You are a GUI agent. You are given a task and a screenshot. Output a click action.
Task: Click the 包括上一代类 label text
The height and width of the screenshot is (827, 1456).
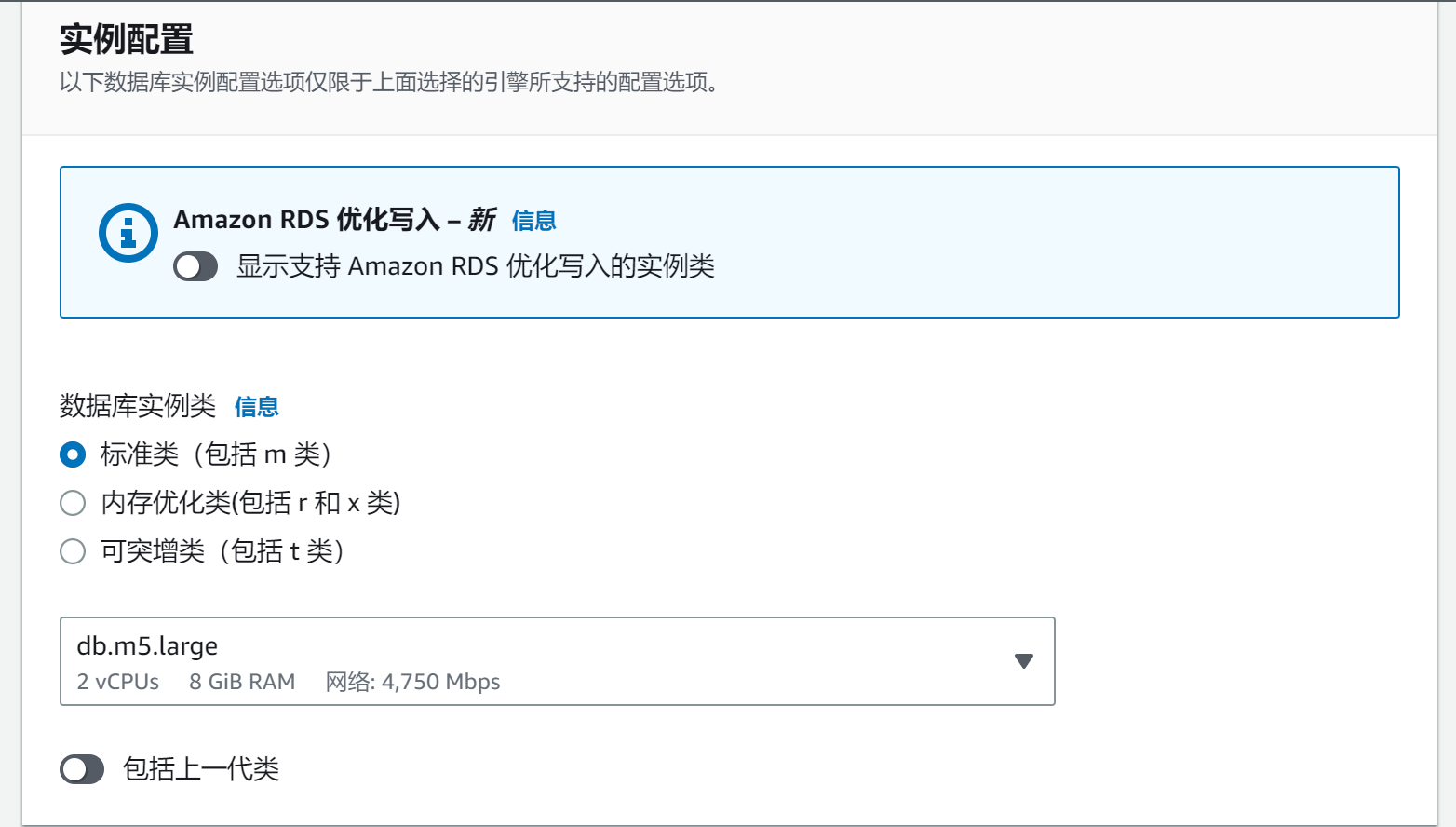(201, 769)
